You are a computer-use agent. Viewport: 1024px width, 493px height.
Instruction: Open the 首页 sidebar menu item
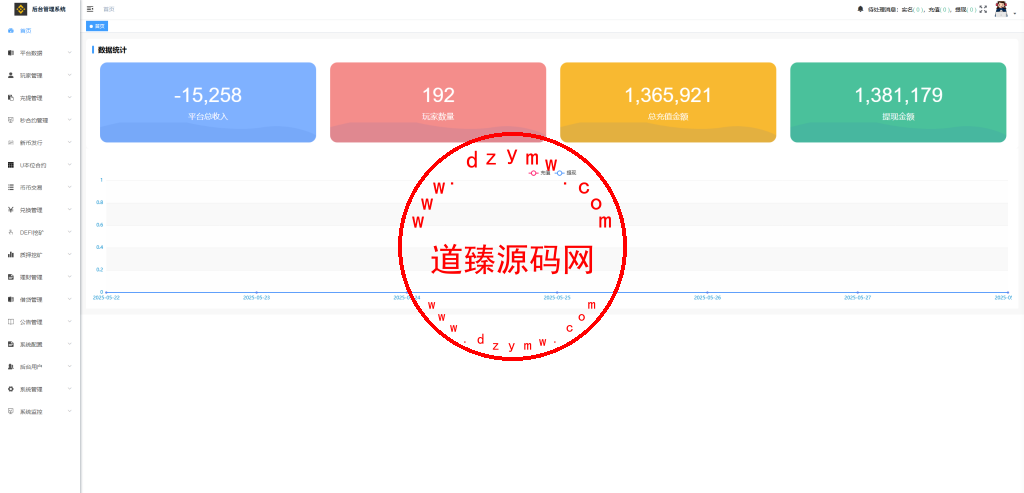(40, 31)
